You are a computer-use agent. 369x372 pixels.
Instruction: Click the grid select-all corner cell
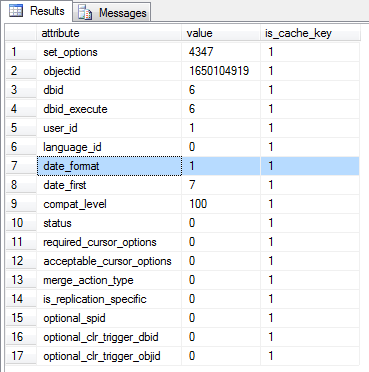21,33
